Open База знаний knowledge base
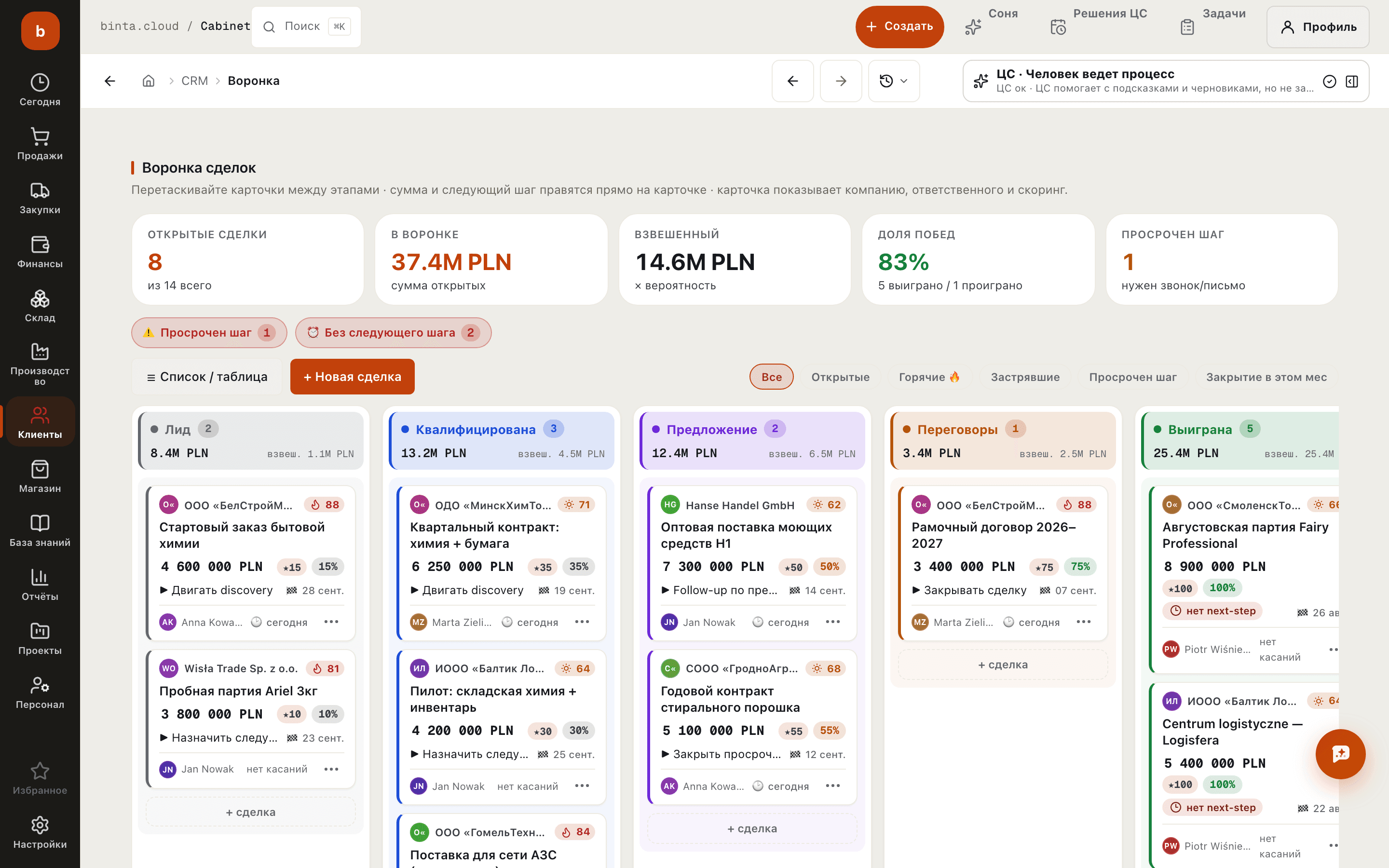 (40, 531)
